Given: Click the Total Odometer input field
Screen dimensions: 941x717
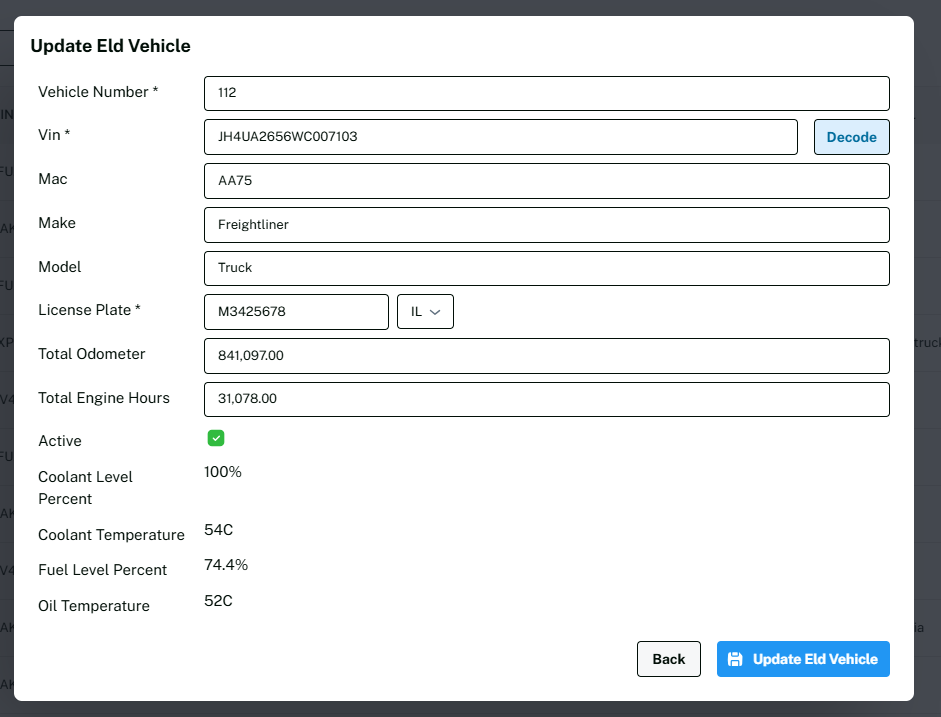Looking at the screenshot, I should (x=546, y=355).
